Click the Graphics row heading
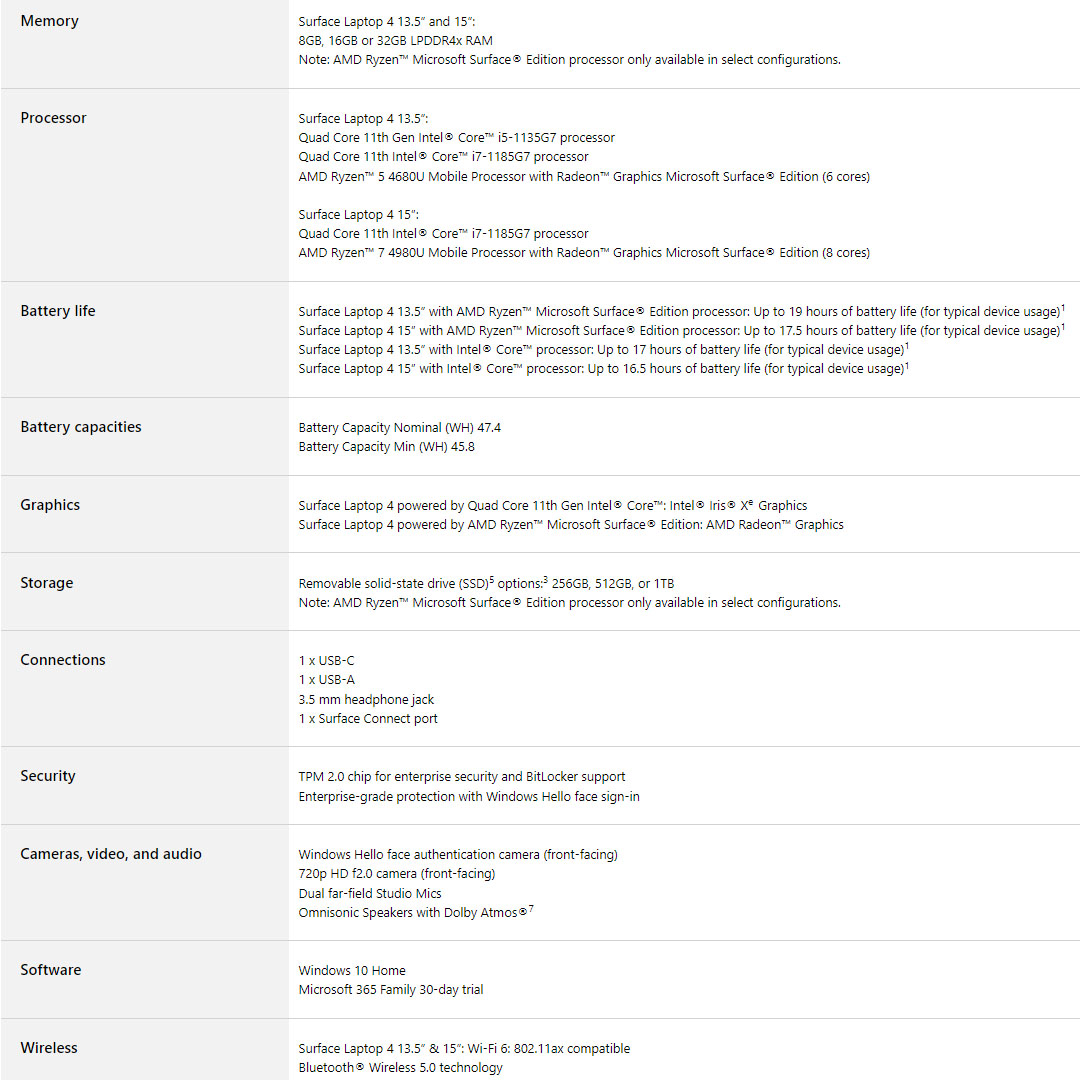 coord(50,505)
